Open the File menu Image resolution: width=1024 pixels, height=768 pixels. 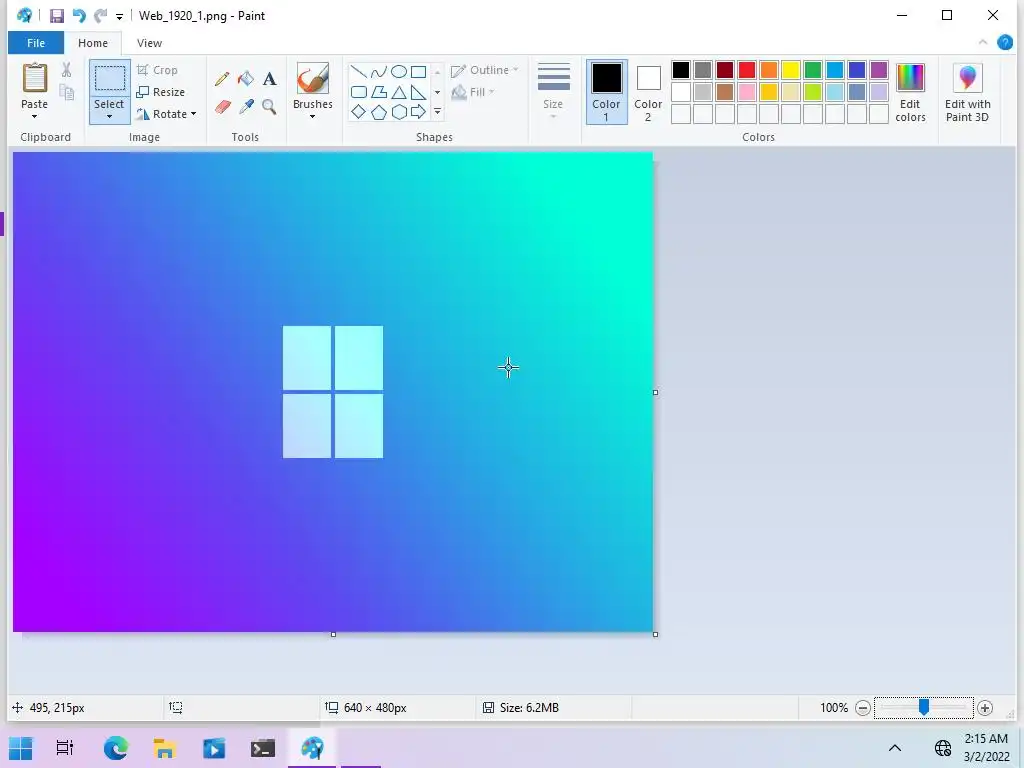point(36,43)
